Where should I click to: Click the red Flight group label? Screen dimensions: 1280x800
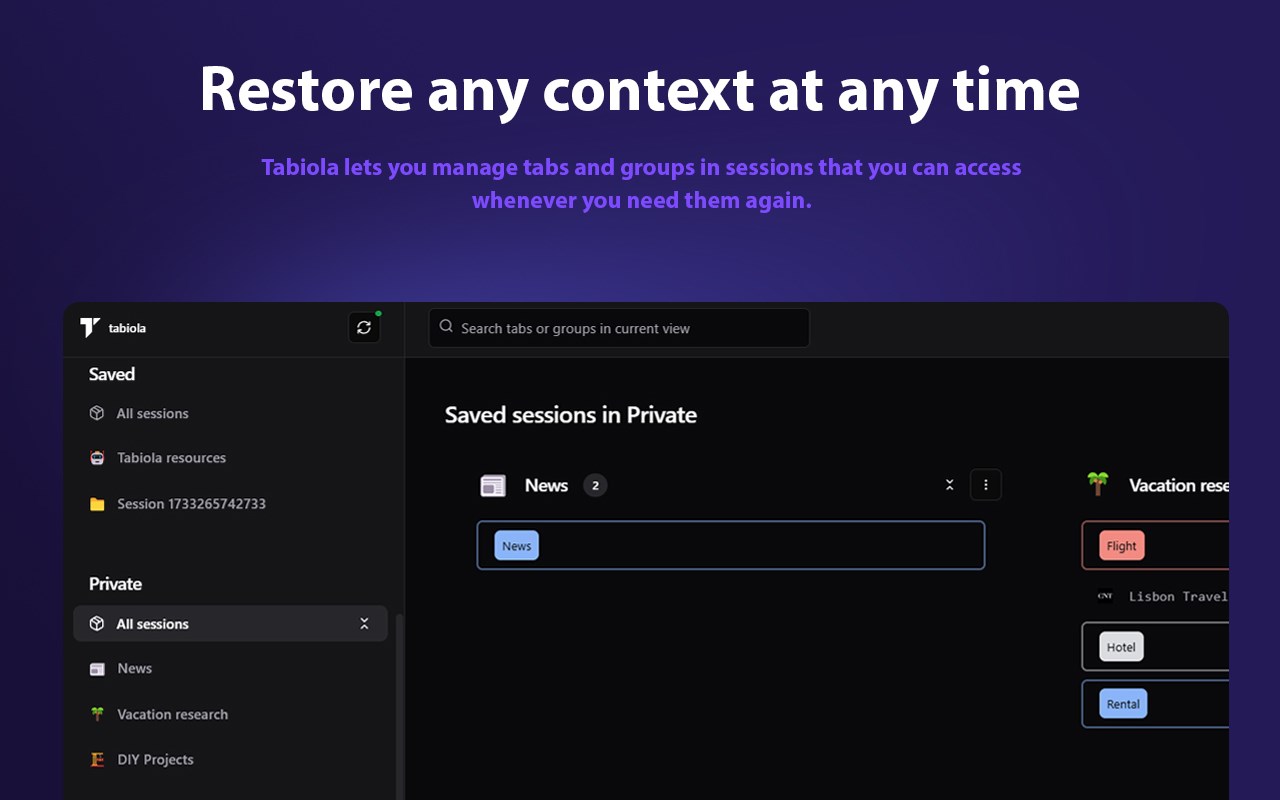pyautogui.click(x=1121, y=546)
